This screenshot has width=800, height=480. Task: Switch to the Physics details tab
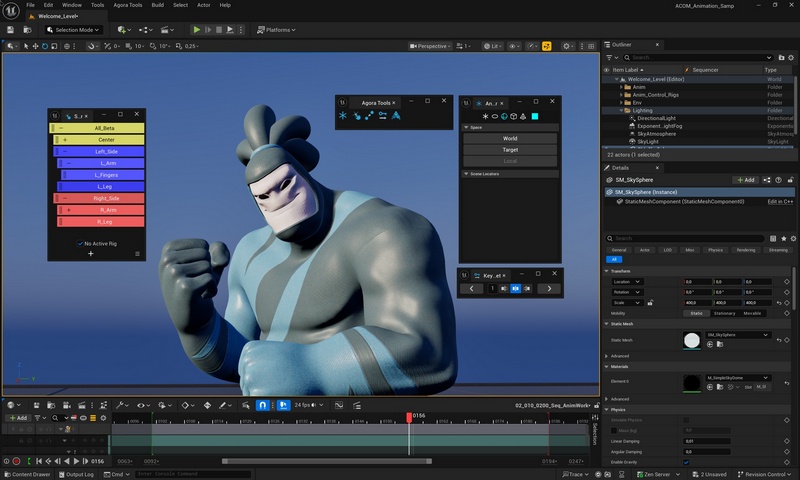pos(715,249)
